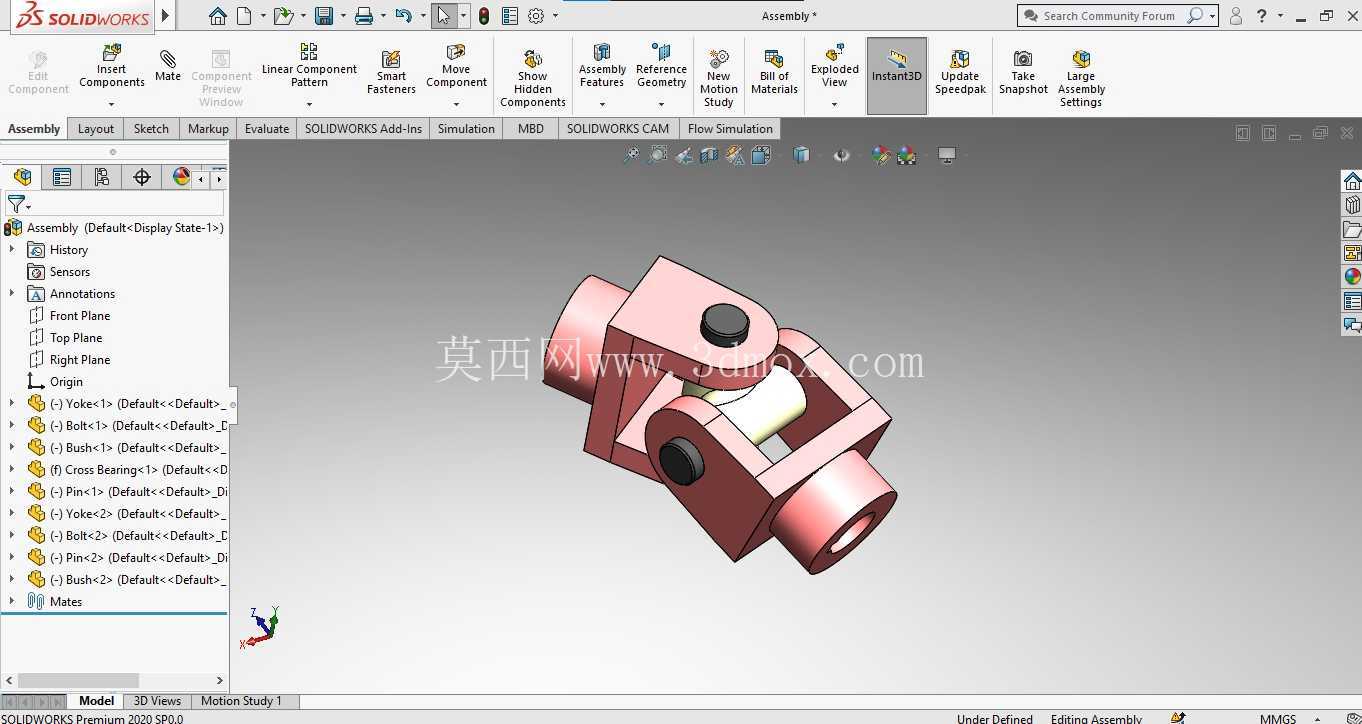Start a New Motion Study
This screenshot has height=724, width=1362.
coord(718,78)
